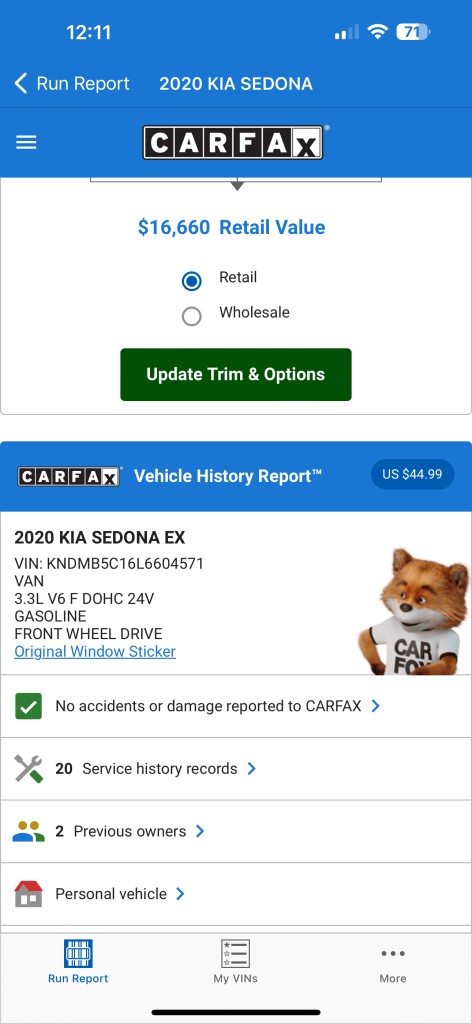Tap the house personal vehicle icon
This screenshot has height=1024, width=472.
click(x=28, y=894)
